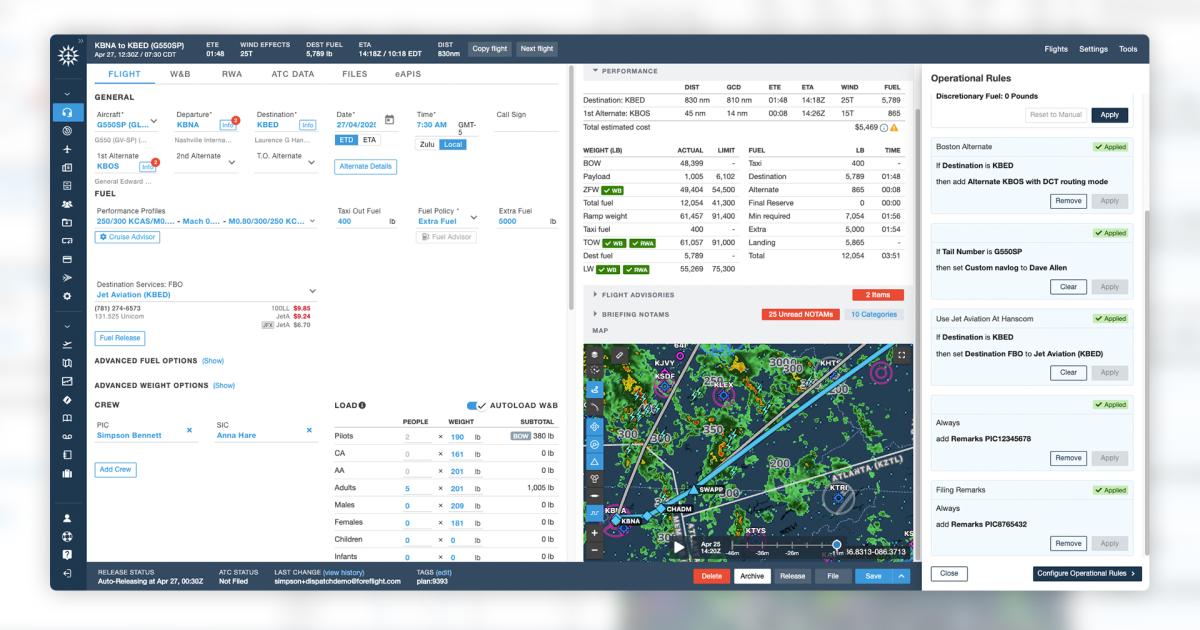Screen dimensions: 1200x630
Task: Click the map zoom in plus icon
Action: coord(593,533)
